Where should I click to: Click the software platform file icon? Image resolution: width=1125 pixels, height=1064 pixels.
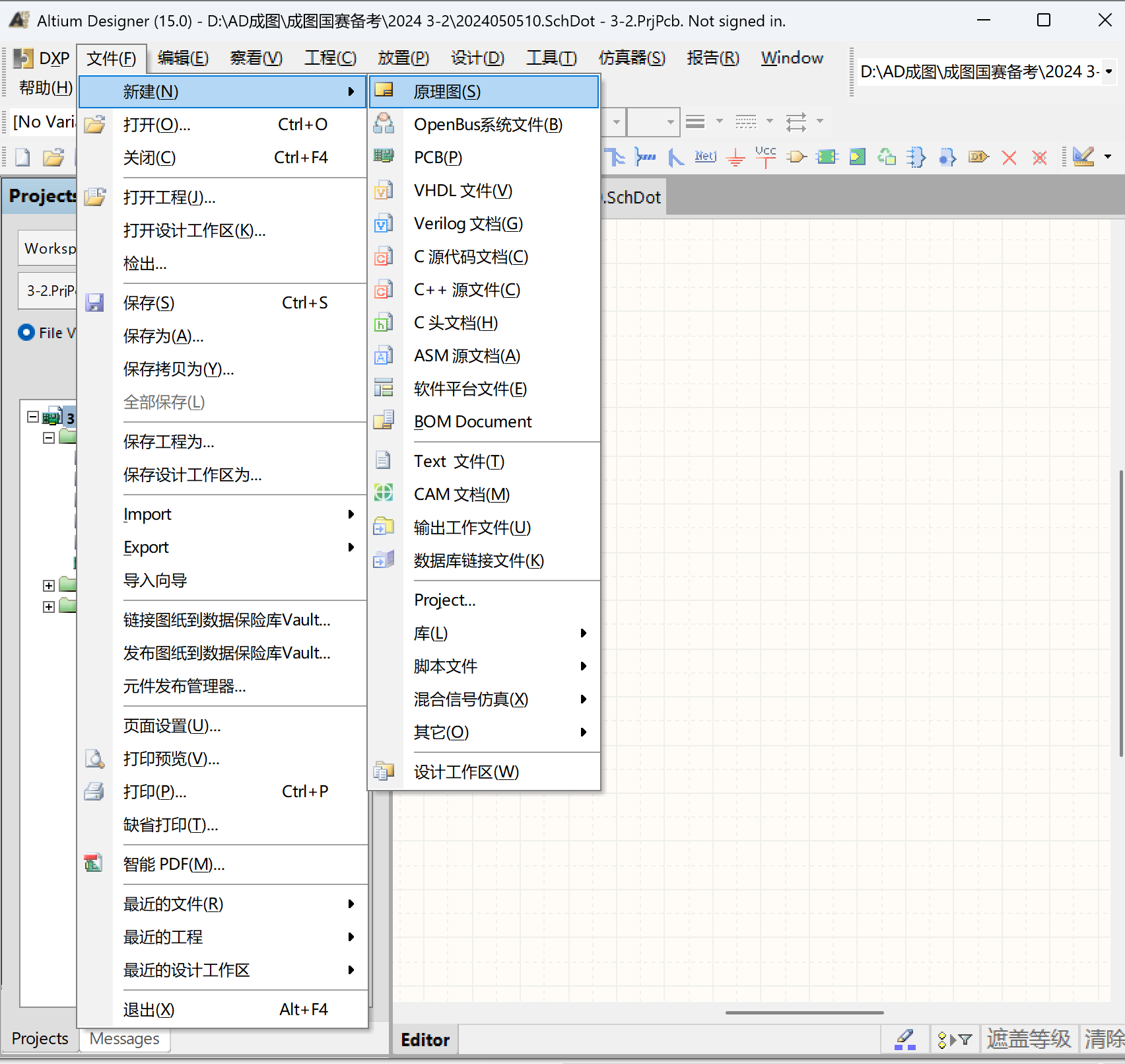point(384,388)
